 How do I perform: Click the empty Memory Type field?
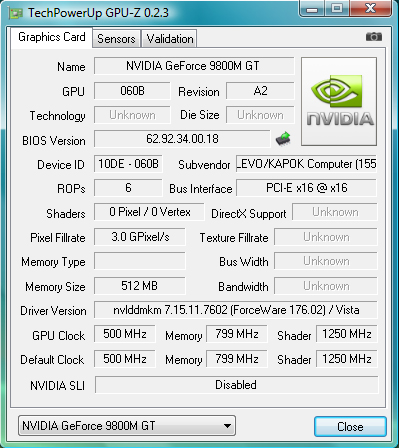point(140,261)
